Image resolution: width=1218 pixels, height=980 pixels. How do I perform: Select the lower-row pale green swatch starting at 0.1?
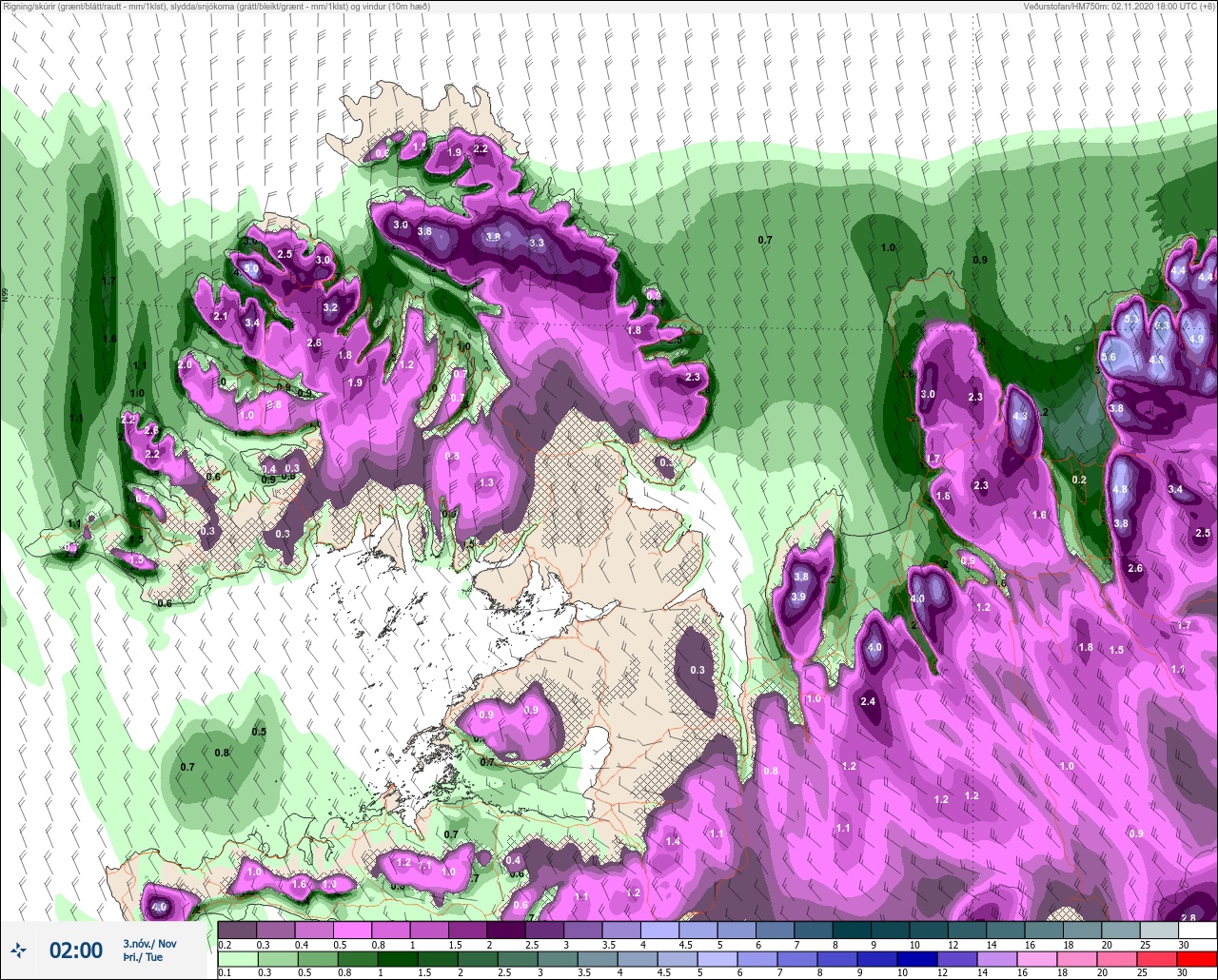[x=237, y=959]
